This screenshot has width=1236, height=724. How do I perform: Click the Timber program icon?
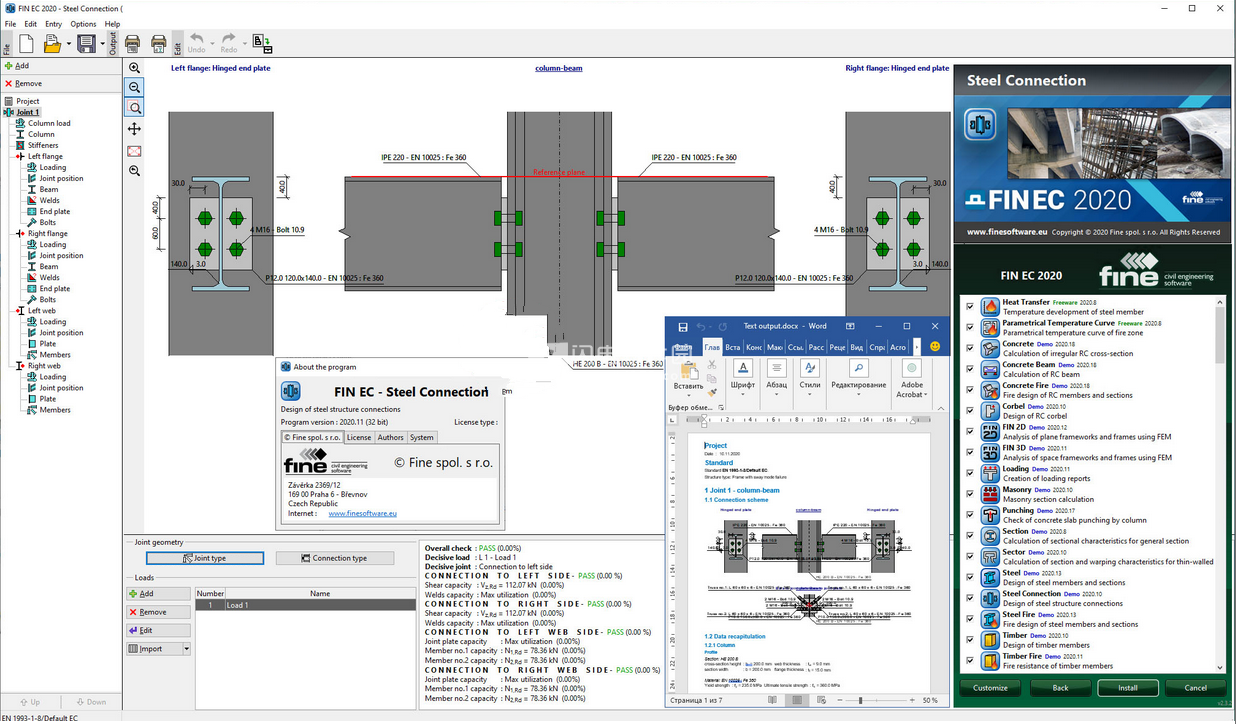pos(990,640)
